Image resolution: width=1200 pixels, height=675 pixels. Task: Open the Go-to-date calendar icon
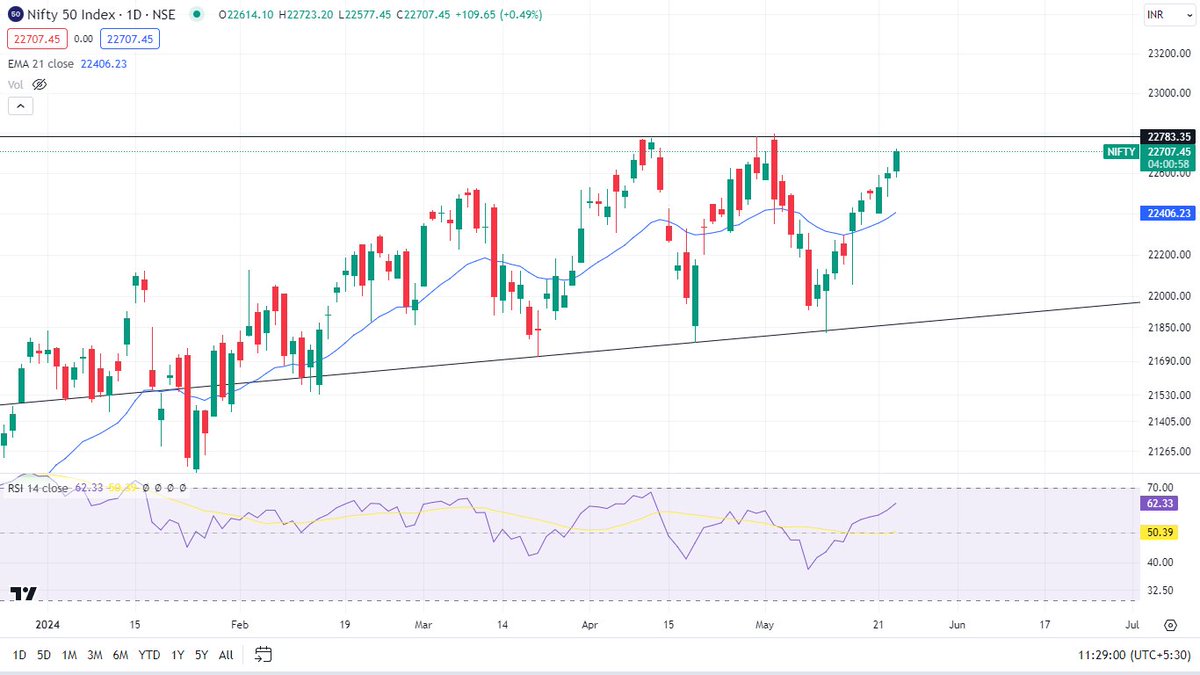tap(264, 655)
